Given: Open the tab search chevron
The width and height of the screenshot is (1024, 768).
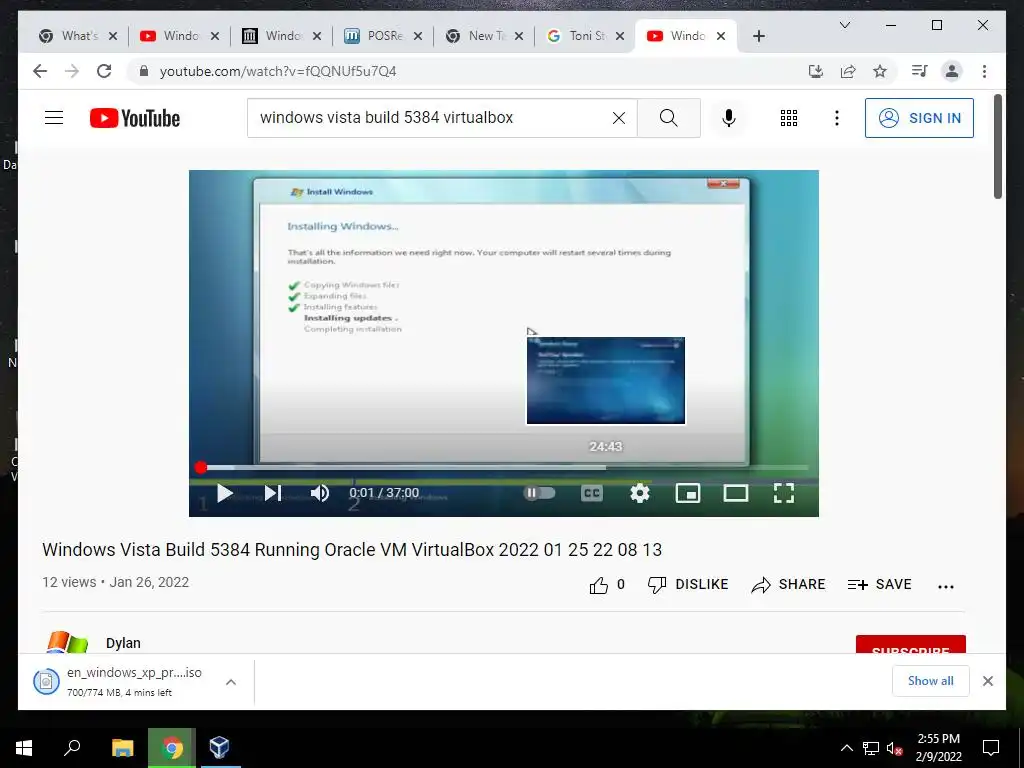Looking at the screenshot, I should point(844,25).
